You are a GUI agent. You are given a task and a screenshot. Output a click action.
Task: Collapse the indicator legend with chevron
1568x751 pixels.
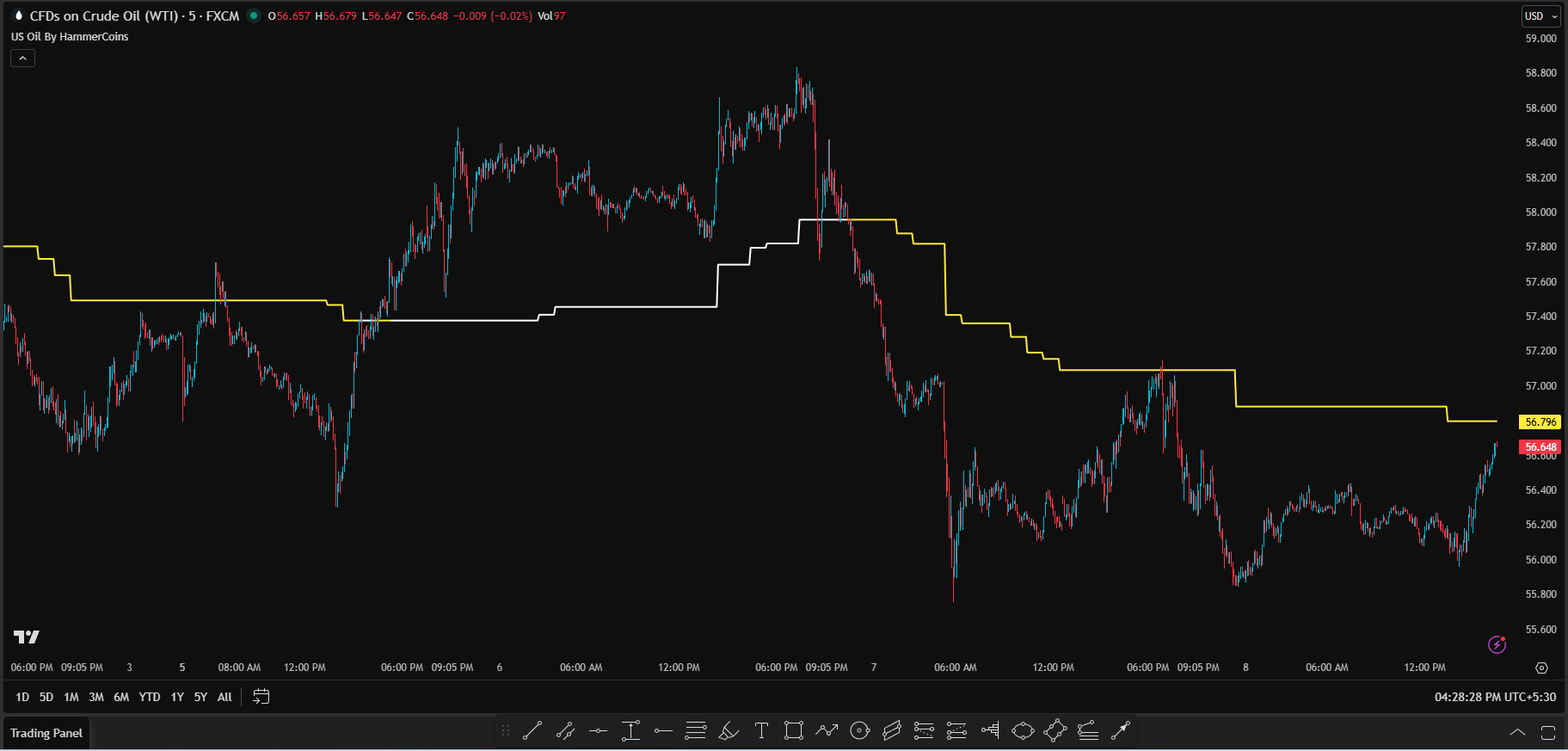[x=22, y=58]
